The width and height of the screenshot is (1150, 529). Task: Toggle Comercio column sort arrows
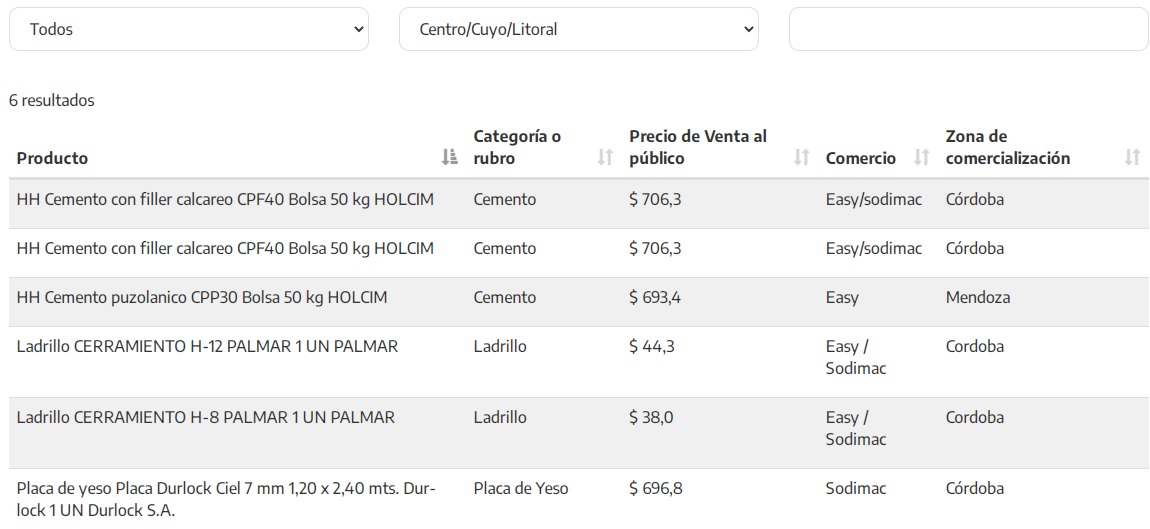tap(921, 158)
